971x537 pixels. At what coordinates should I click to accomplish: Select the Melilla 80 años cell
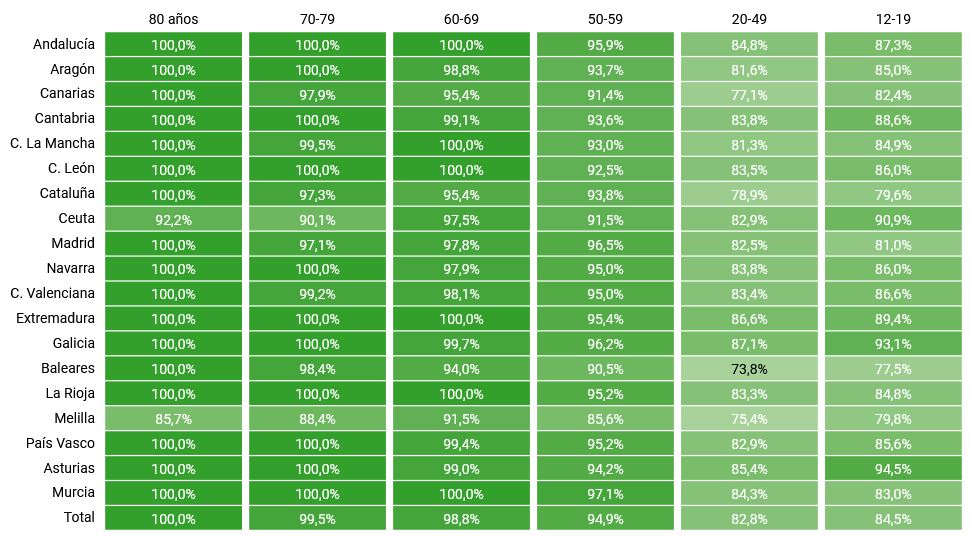(173, 418)
